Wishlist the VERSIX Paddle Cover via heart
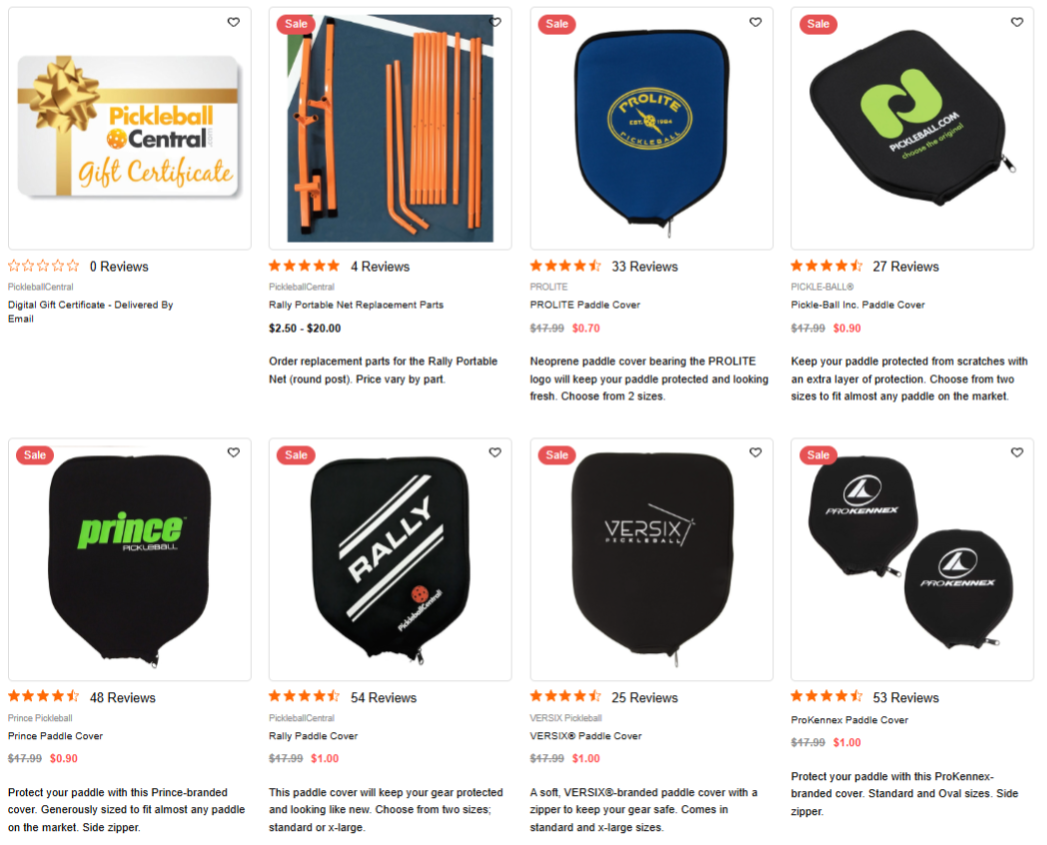The image size is (1047, 845). click(756, 452)
